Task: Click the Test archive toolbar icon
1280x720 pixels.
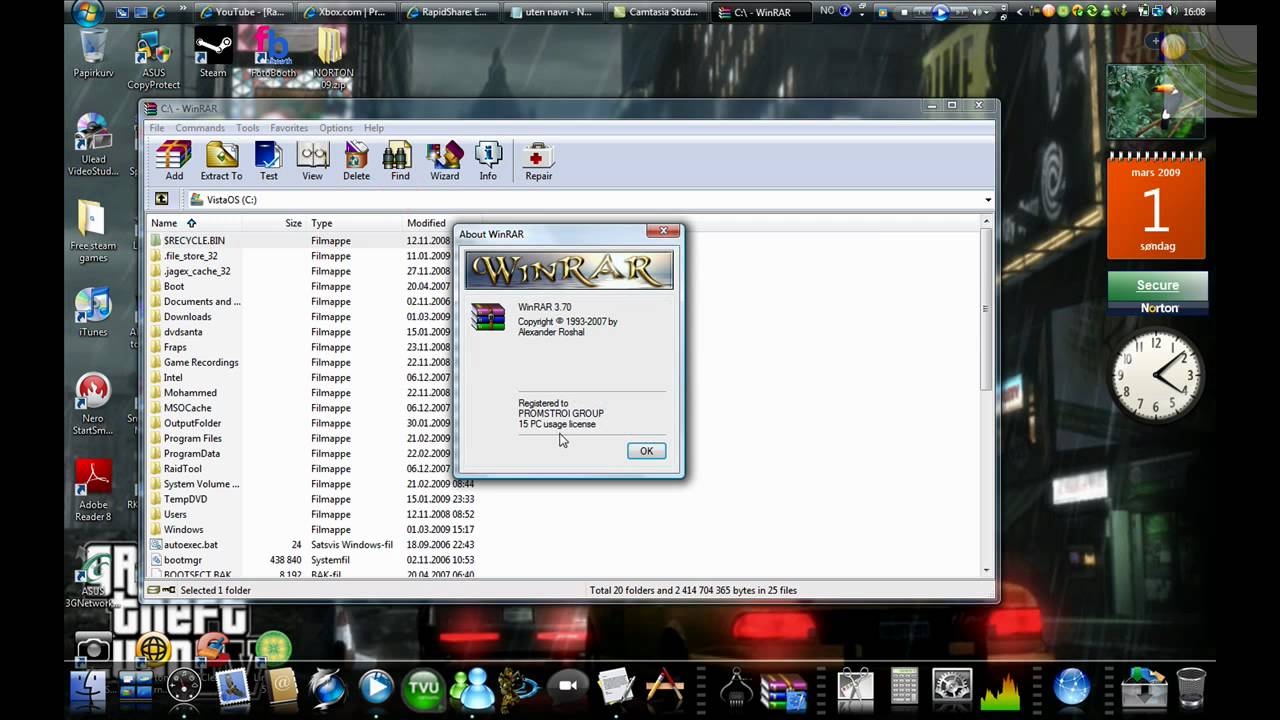Action: click(269, 161)
